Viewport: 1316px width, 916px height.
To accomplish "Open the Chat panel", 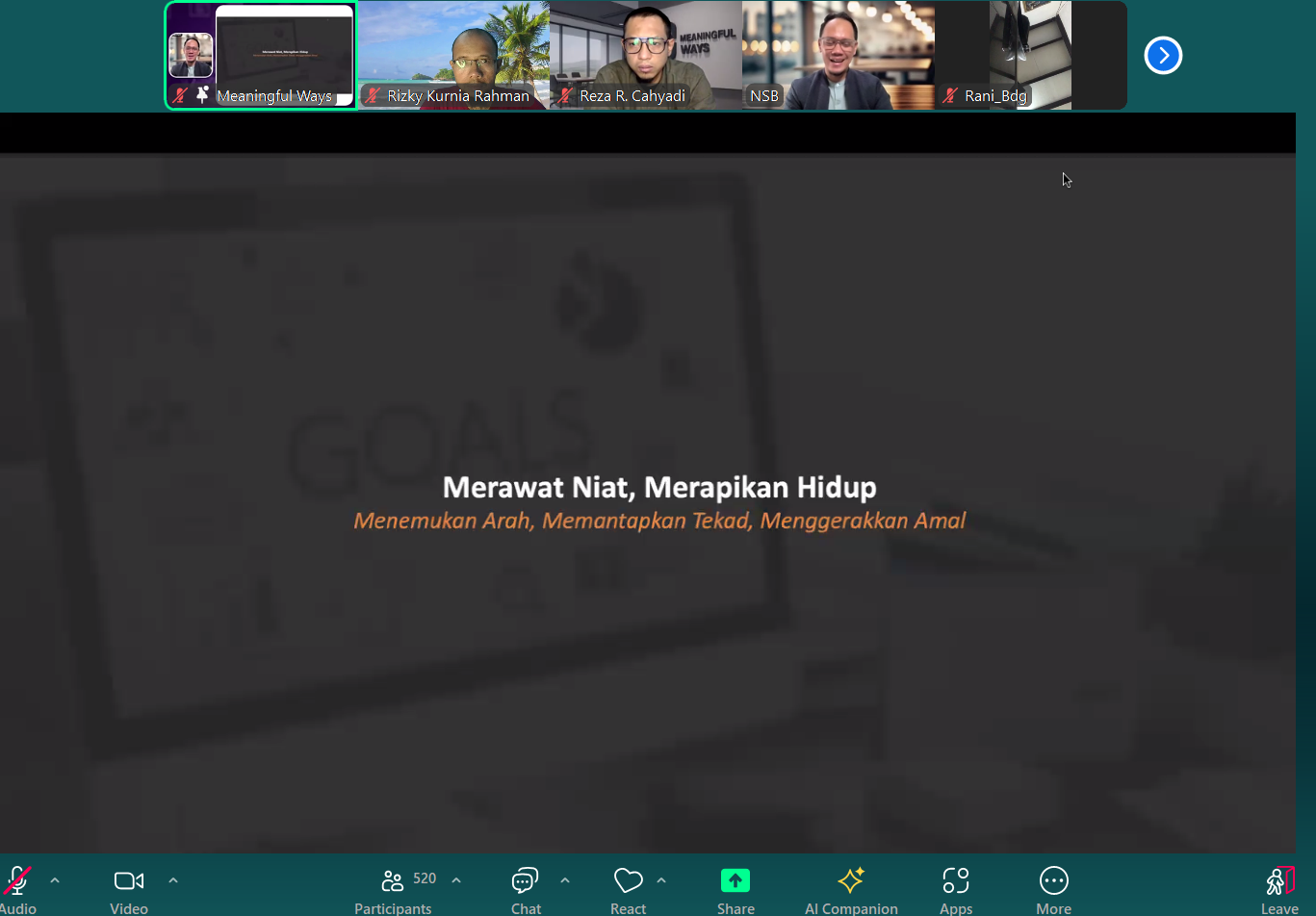I will [x=526, y=890].
